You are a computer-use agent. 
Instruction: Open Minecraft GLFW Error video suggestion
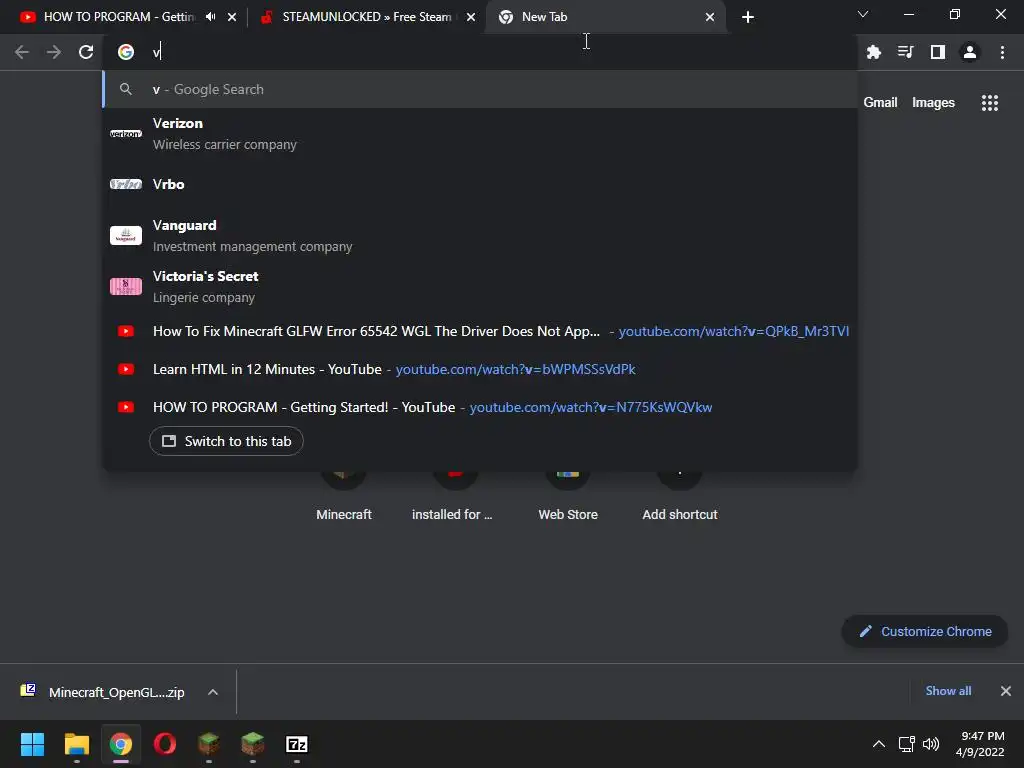[480, 331]
